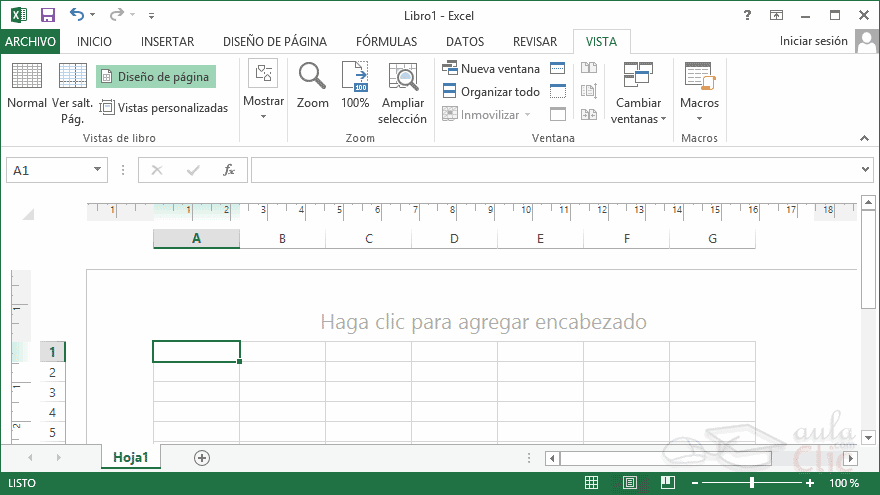The height and width of the screenshot is (495, 880).
Task: Switch to normal view in status bar
Action: point(592,483)
